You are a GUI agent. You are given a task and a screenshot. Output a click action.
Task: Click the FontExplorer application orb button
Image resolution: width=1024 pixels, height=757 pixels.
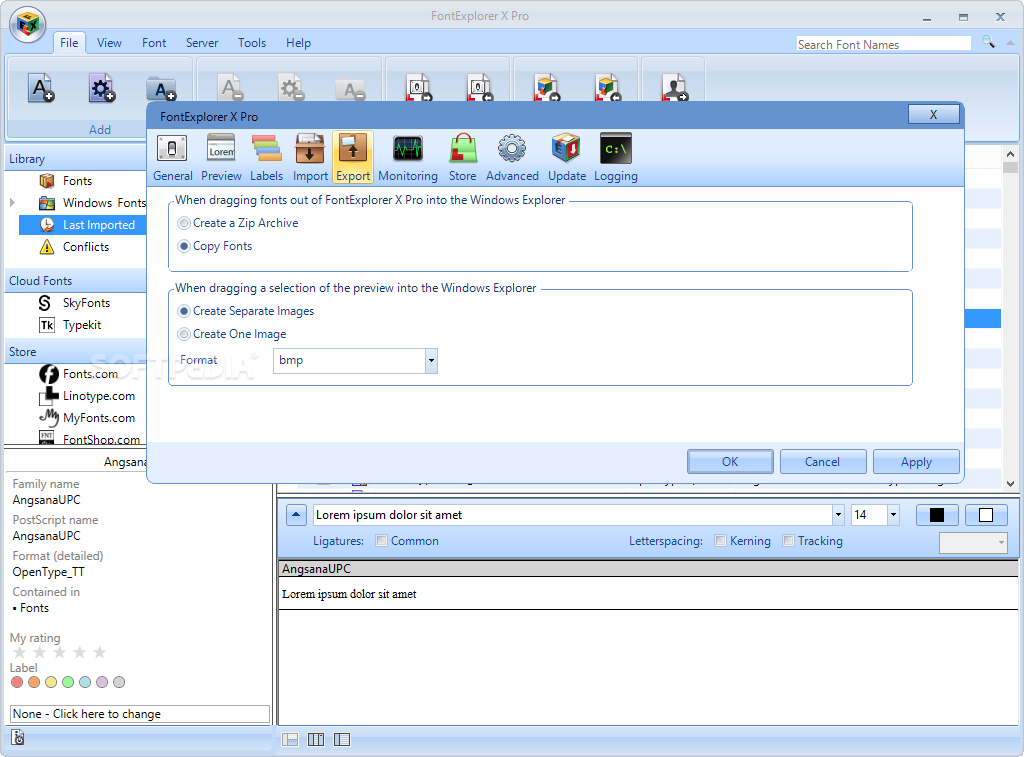[x=28, y=25]
